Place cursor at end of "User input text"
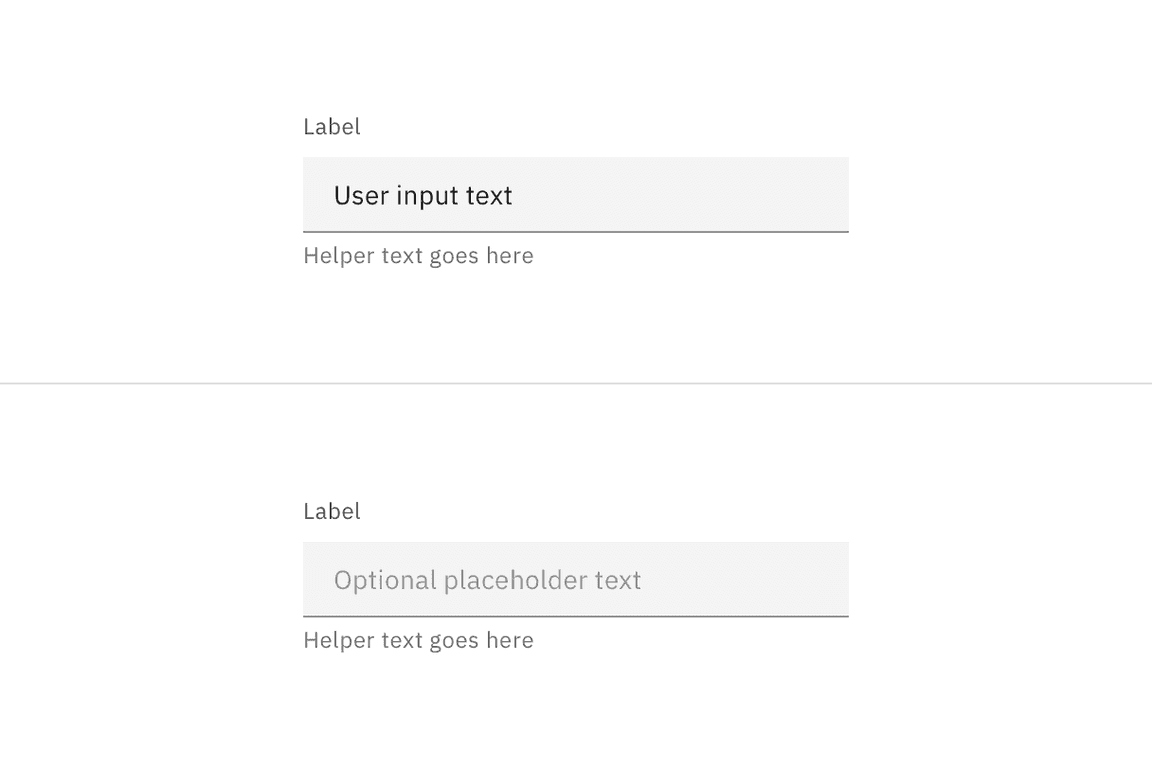This screenshot has width=1152, height=767. [516, 195]
